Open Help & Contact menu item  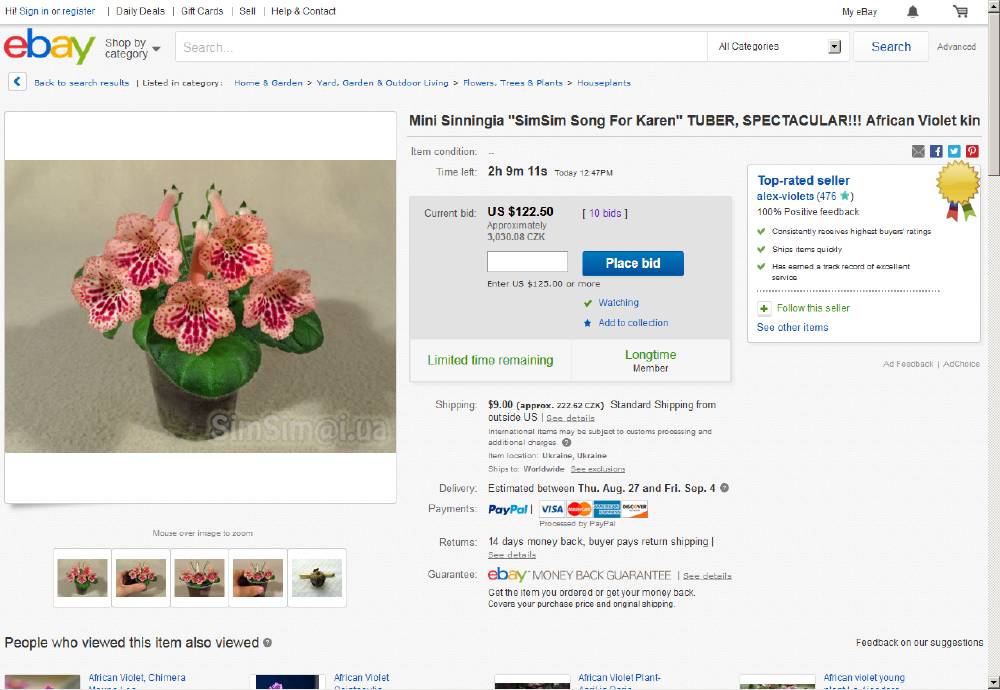[303, 11]
